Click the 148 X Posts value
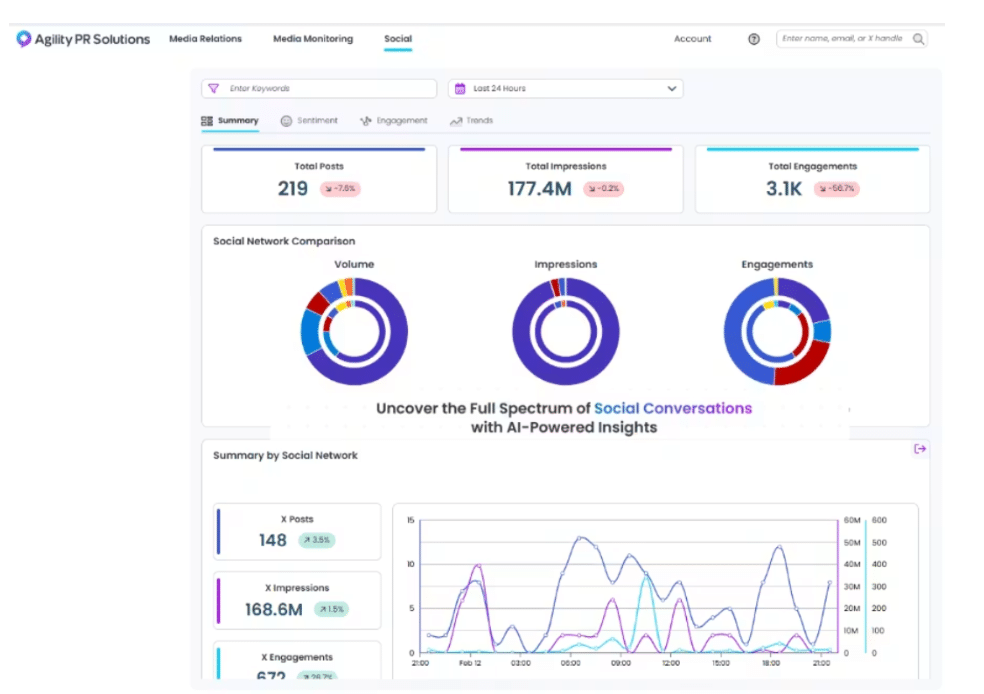 pyautogui.click(x=273, y=540)
